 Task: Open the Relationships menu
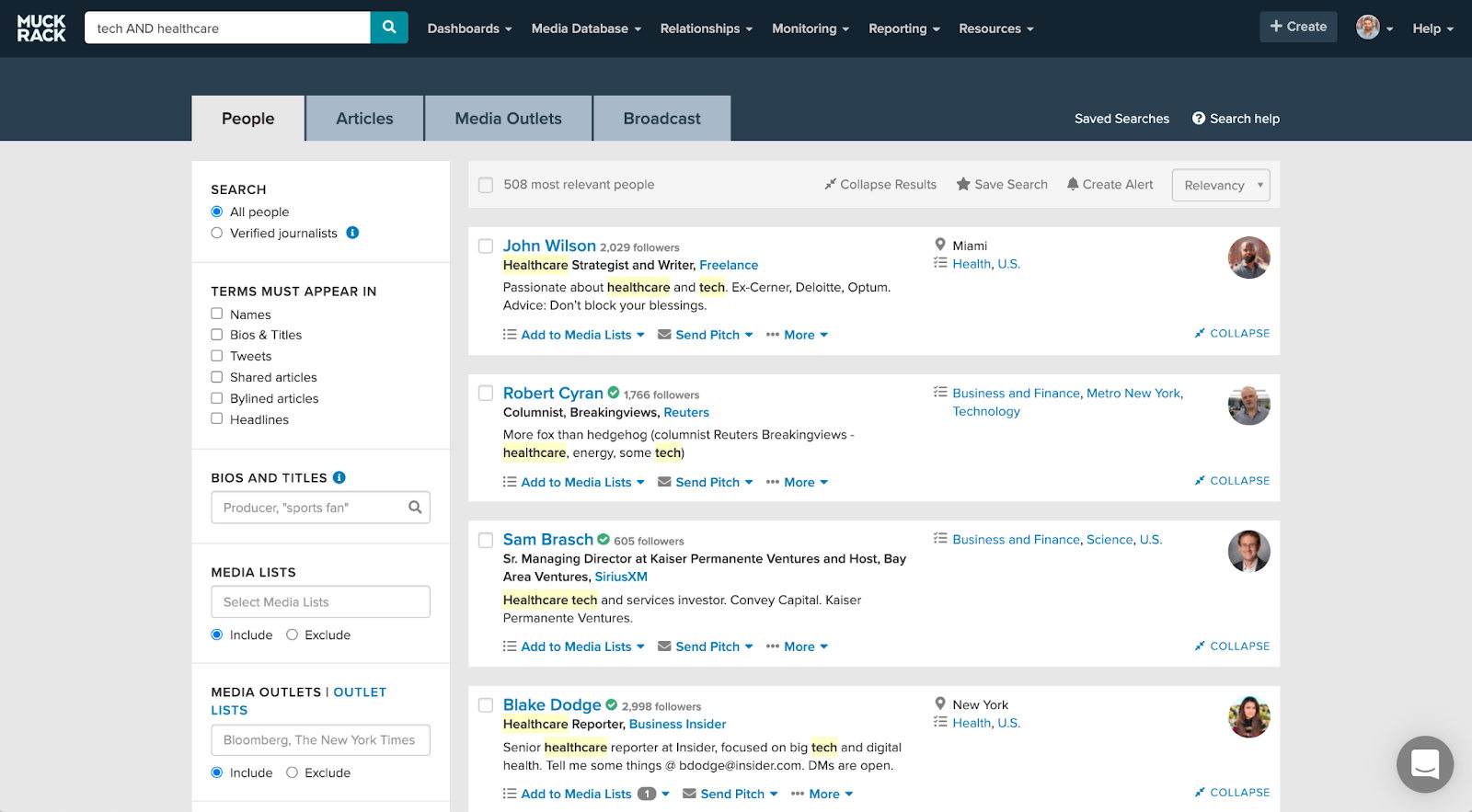coord(707,29)
